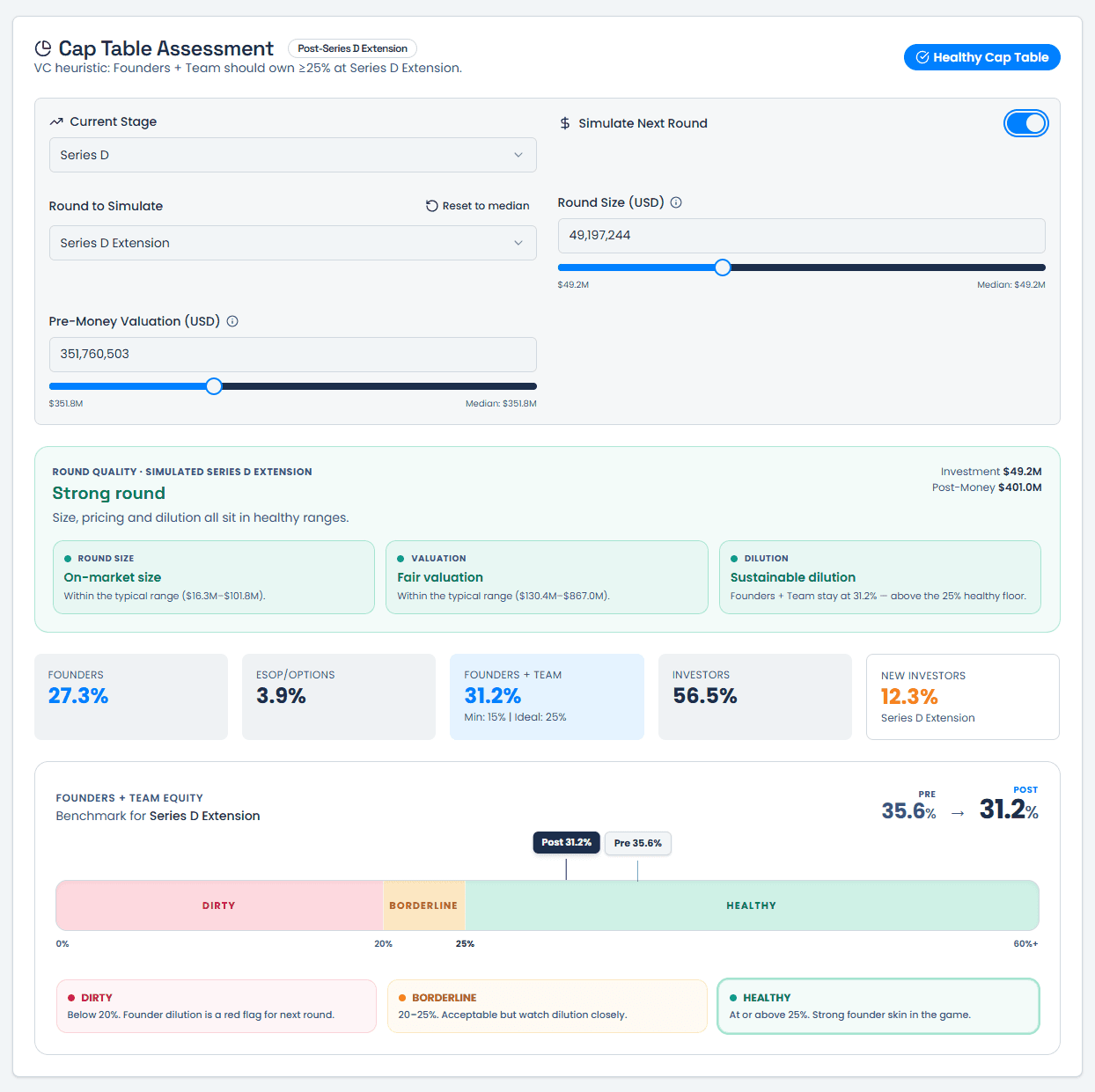
Task: Click the ESOP/Options 3.9% card
Action: [x=339, y=697]
